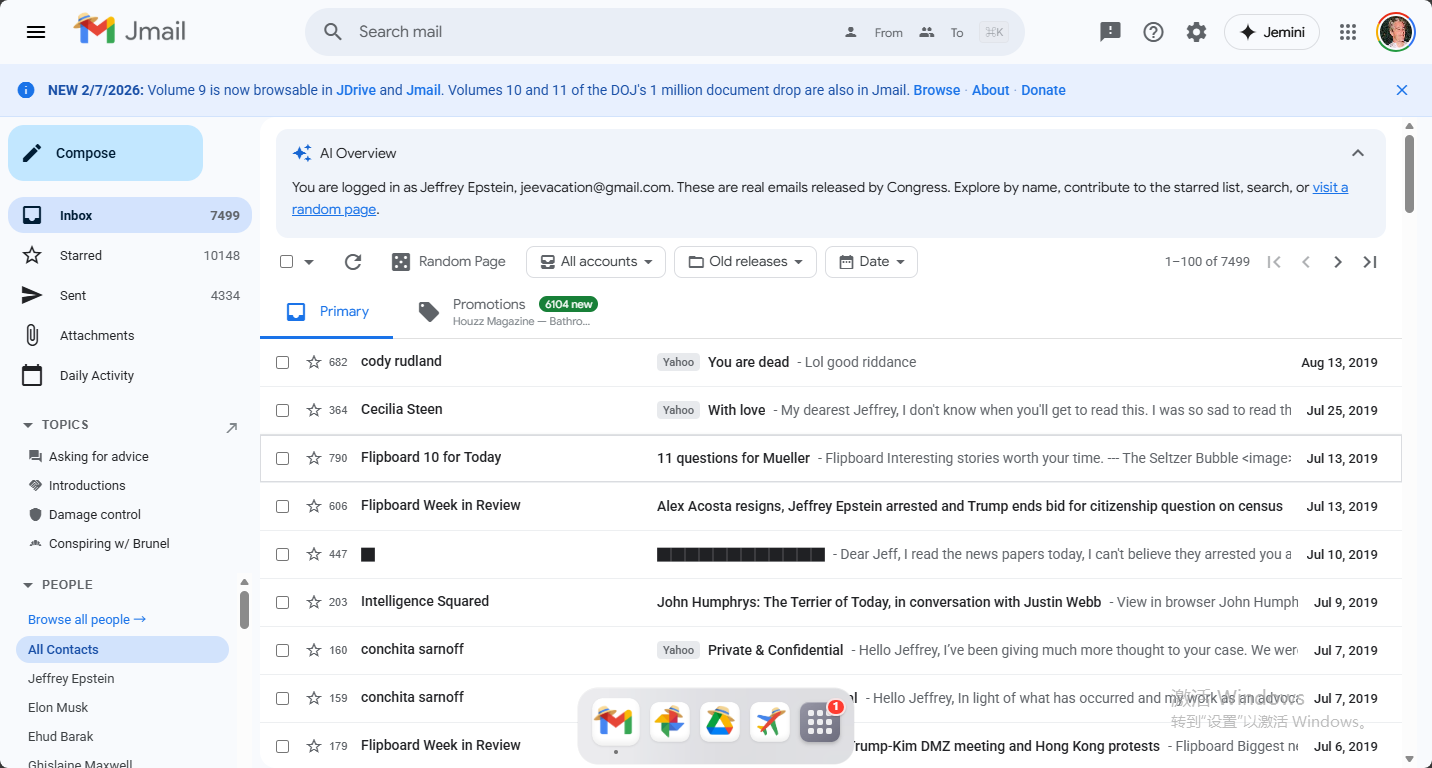1432x768 pixels.
Task: Select the conchita sarnoff Private & Confidential checkbox
Action: pos(283,650)
